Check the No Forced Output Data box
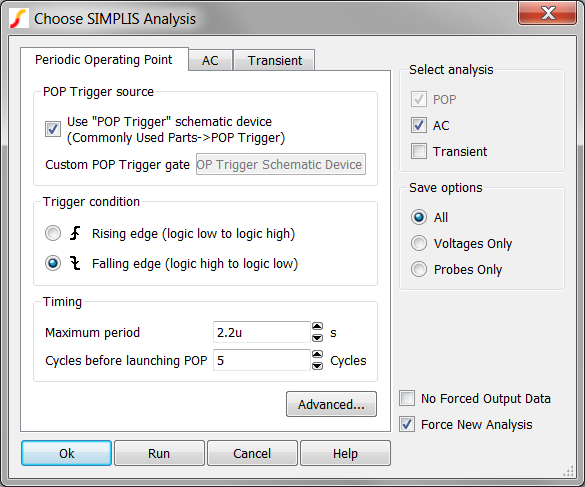585x487 pixels. pyautogui.click(x=407, y=398)
